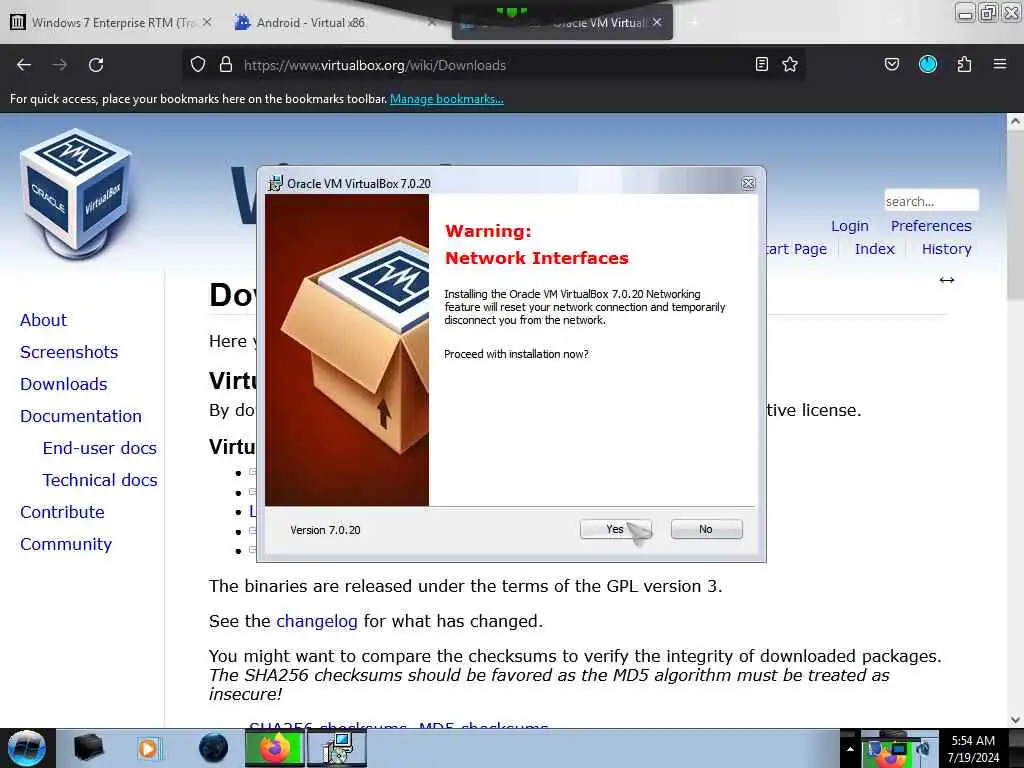Click page scrollbar up arrow
Screen dimensions: 1024x768
click(1015, 121)
